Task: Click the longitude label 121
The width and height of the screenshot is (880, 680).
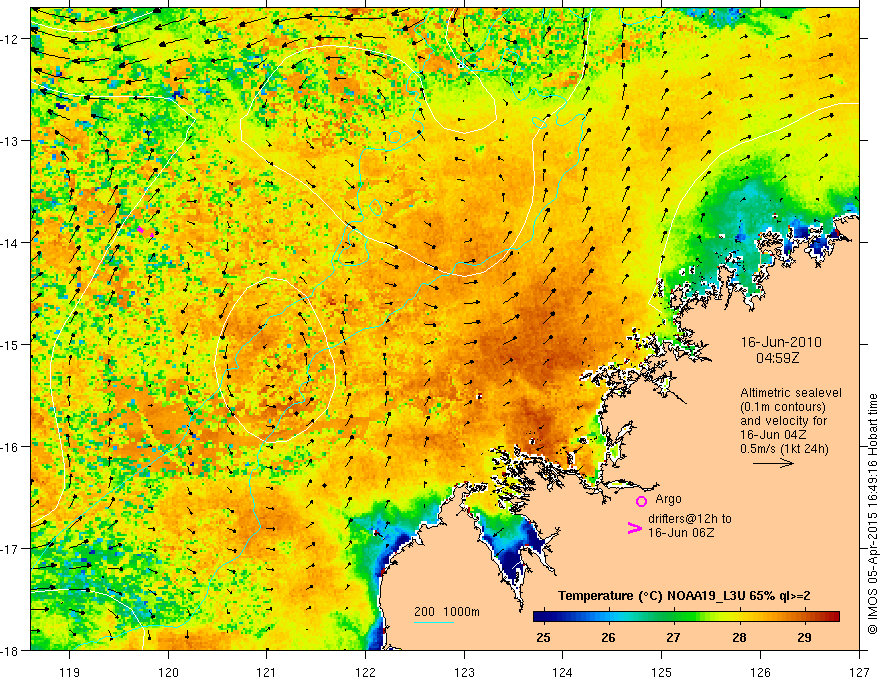Action: click(267, 673)
